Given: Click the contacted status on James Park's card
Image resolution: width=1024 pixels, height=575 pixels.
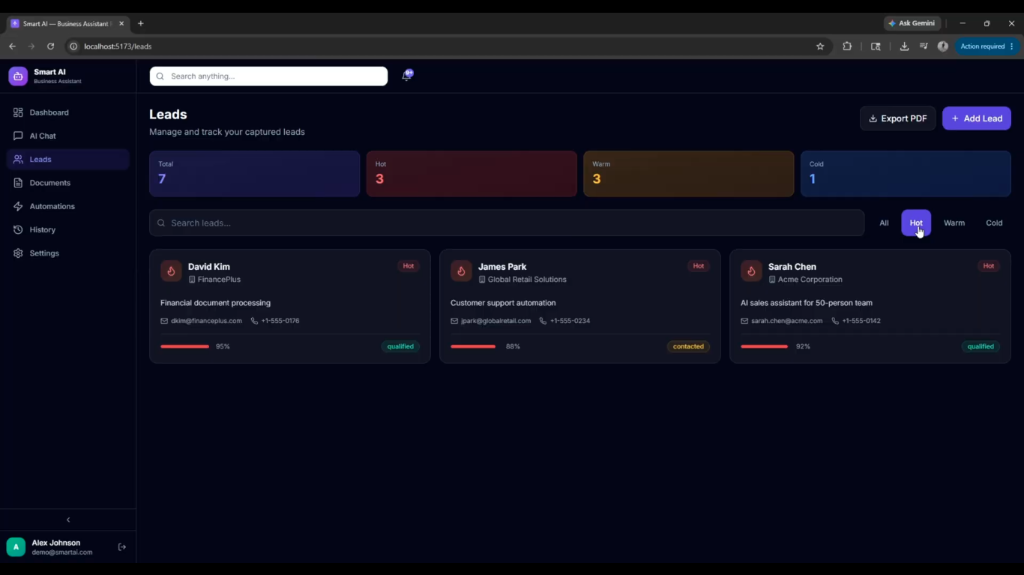Looking at the screenshot, I should (688, 346).
